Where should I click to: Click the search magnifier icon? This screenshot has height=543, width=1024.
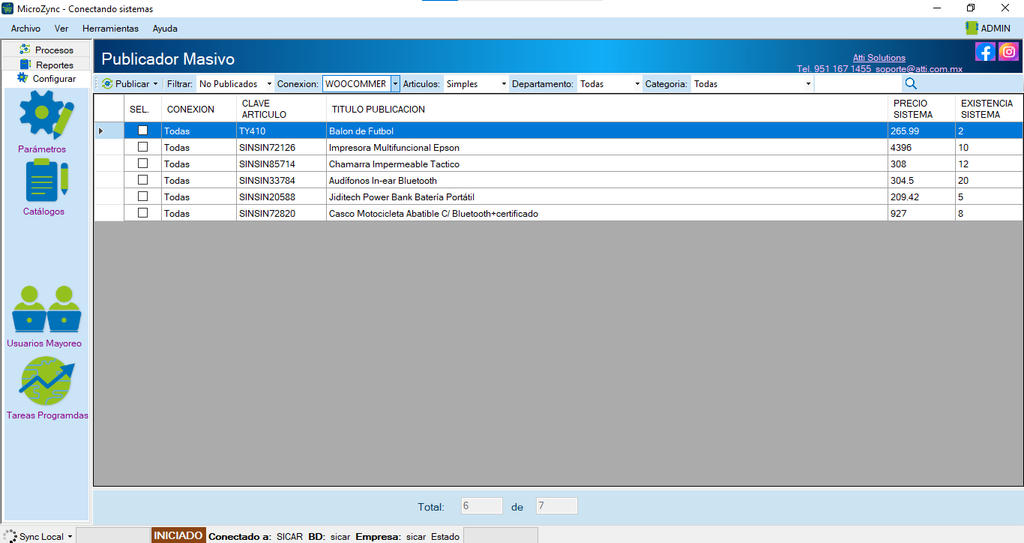(x=910, y=84)
